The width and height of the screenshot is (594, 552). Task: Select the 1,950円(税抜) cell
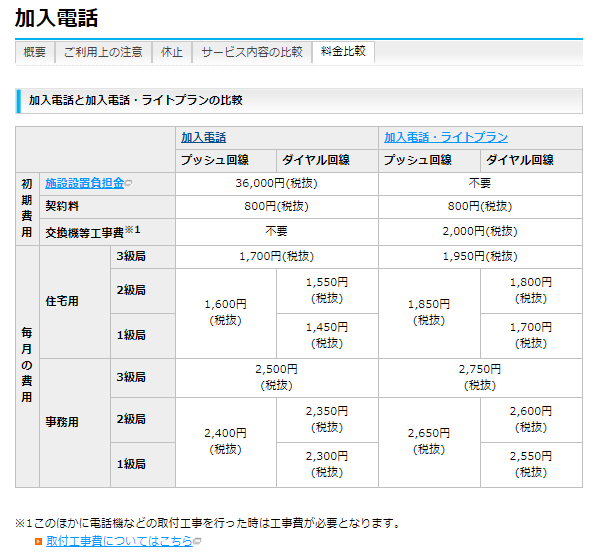pyautogui.click(x=480, y=256)
